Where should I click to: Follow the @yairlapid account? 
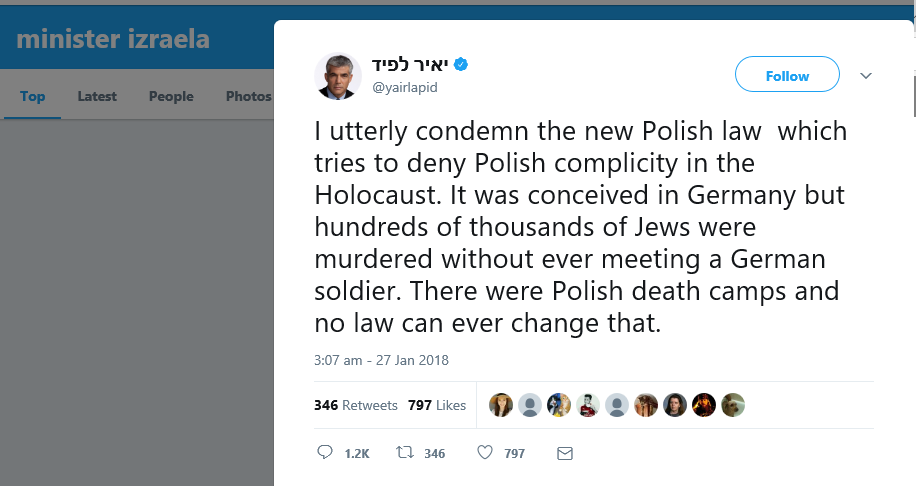pyautogui.click(x=787, y=76)
